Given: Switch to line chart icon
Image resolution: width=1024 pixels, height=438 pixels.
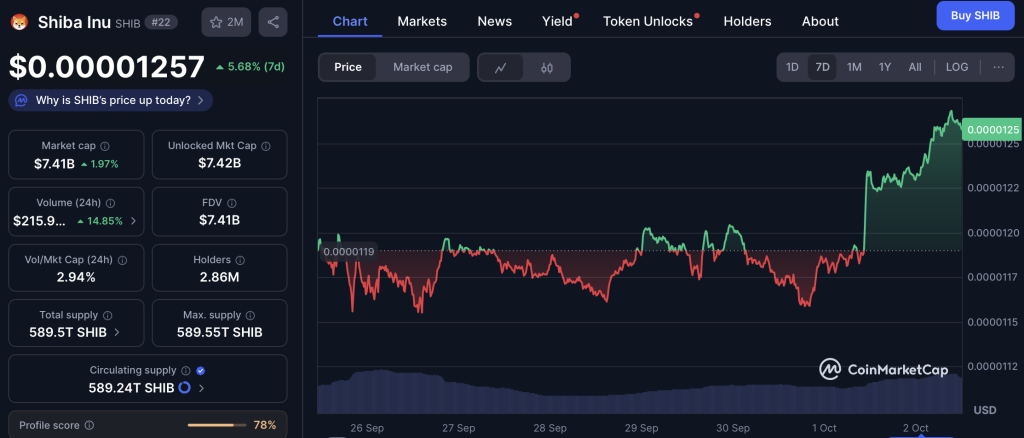Looking at the screenshot, I should coord(501,67).
